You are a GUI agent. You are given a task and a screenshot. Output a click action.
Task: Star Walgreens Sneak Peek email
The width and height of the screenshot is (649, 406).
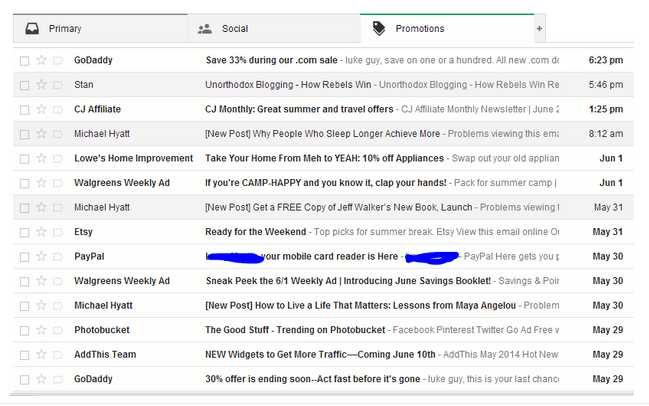point(41,281)
